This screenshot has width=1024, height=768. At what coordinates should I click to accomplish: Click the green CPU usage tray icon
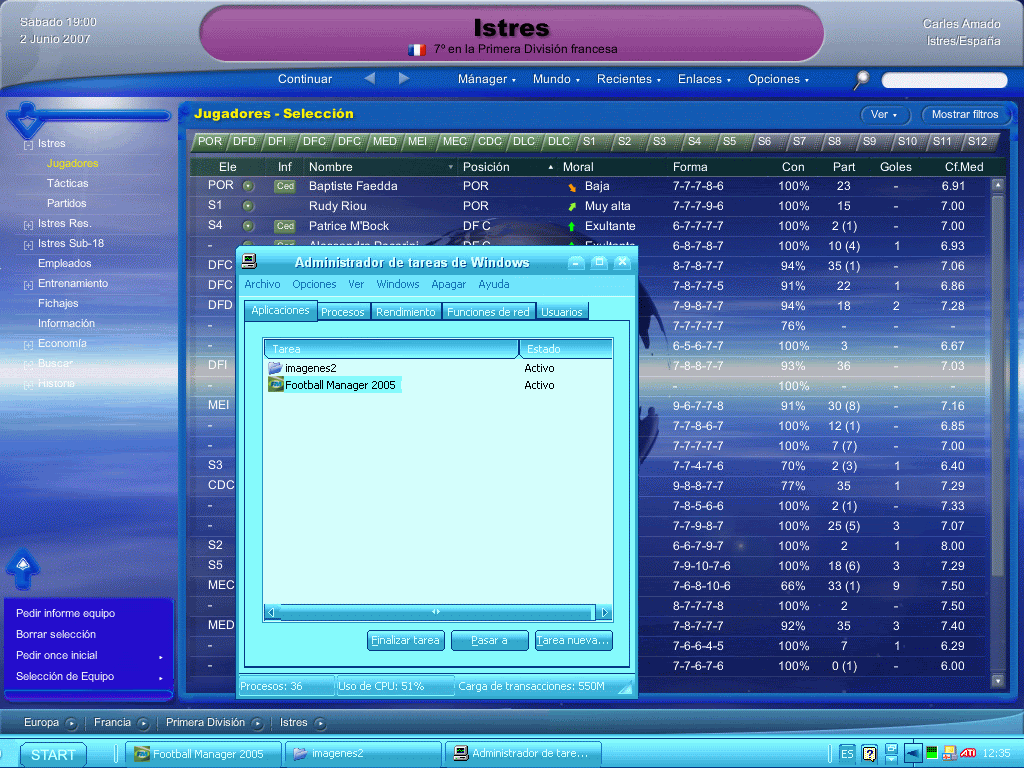click(x=932, y=754)
